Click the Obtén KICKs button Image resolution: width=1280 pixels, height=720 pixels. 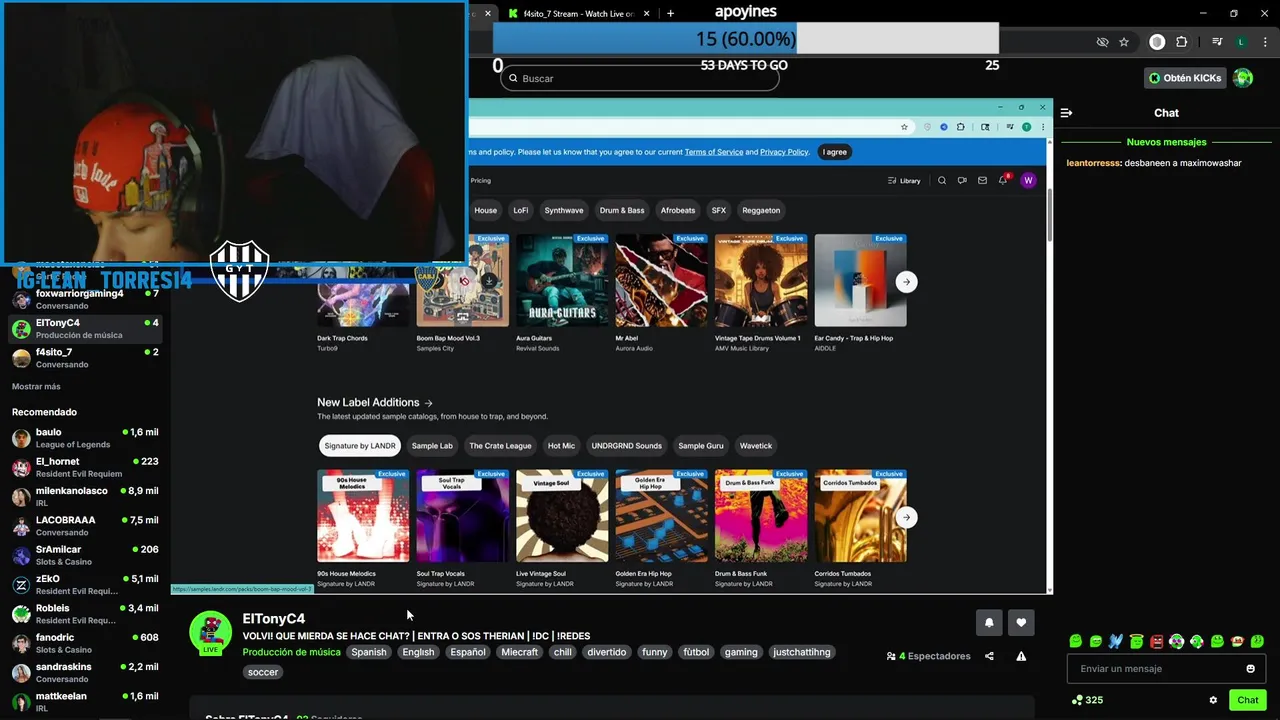pos(1186,78)
